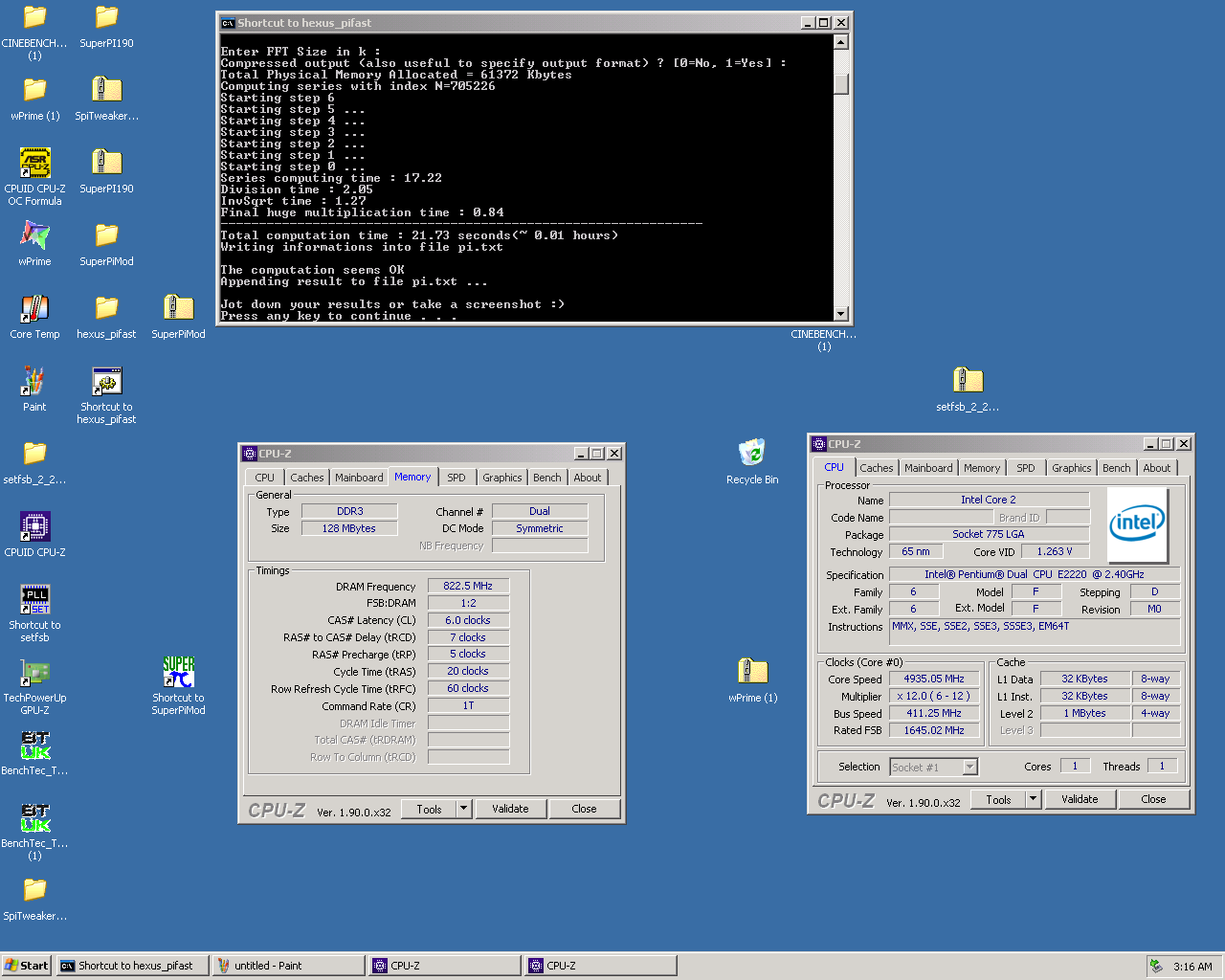
Task: Click Validate in processor CPU-Z window
Action: [x=1080, y=800]
